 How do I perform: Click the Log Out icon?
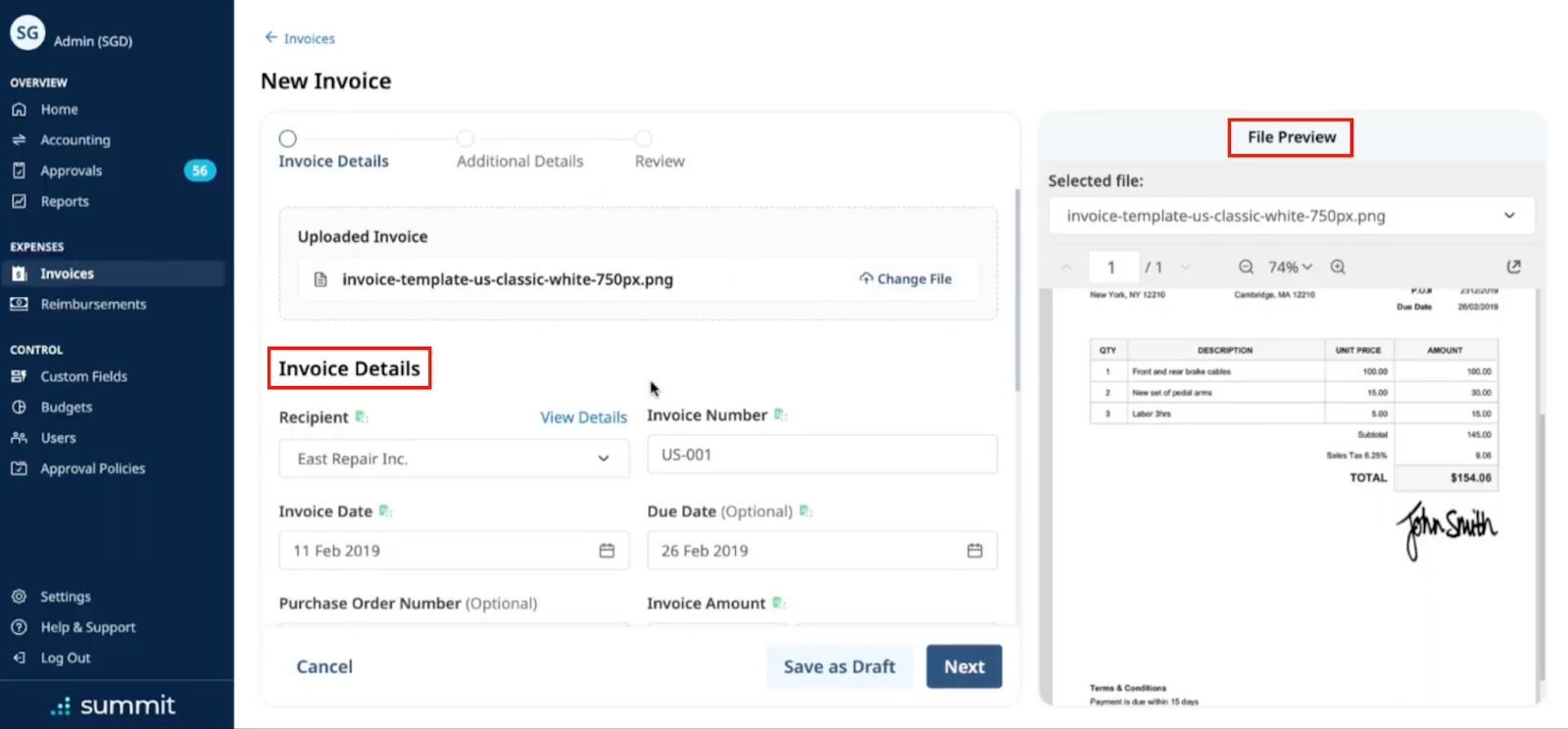[19, 657]
